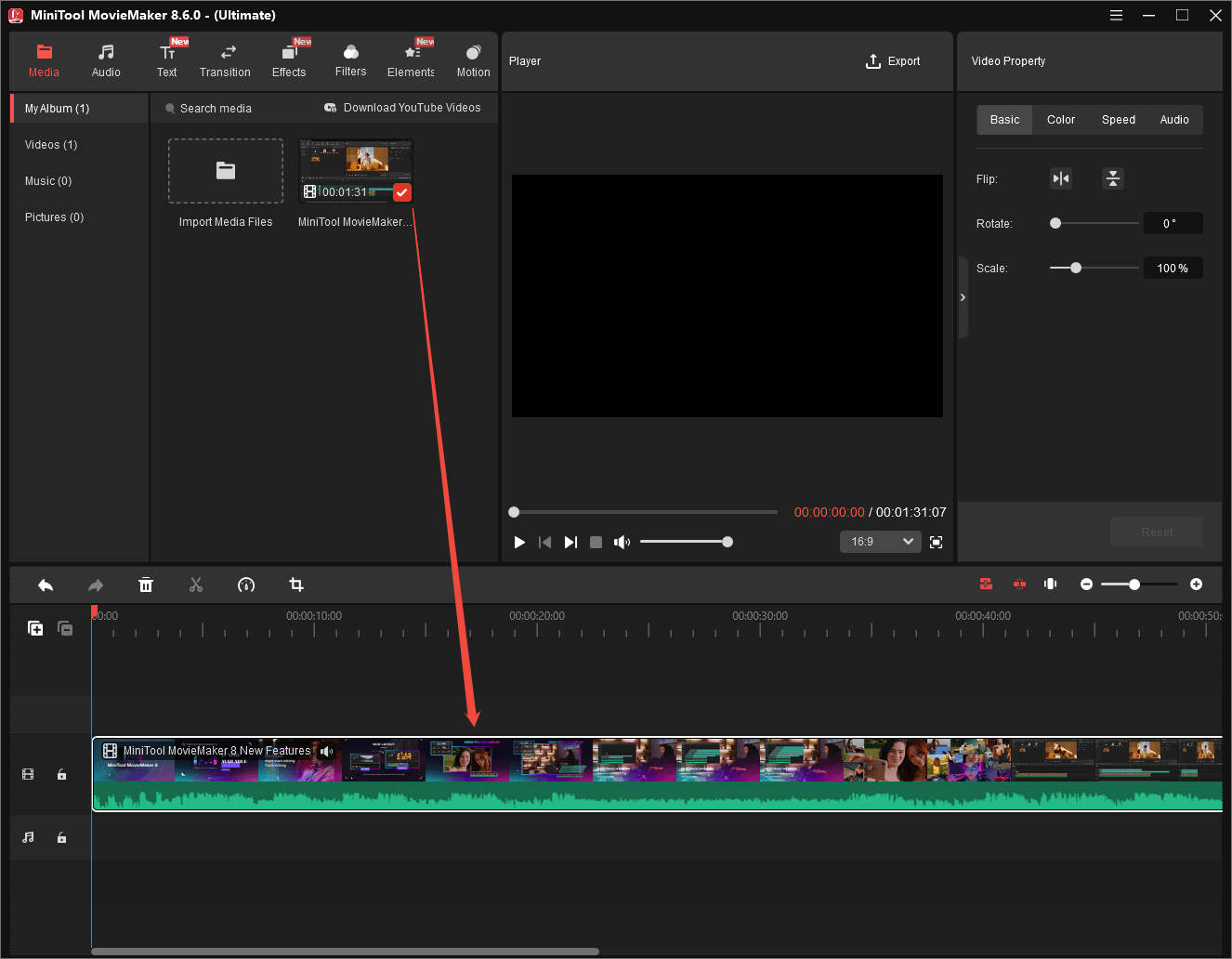Switch to Color property tab
Image resolution: width=1232 pixels, height=959 pixels.
[x=1061, y=120]
